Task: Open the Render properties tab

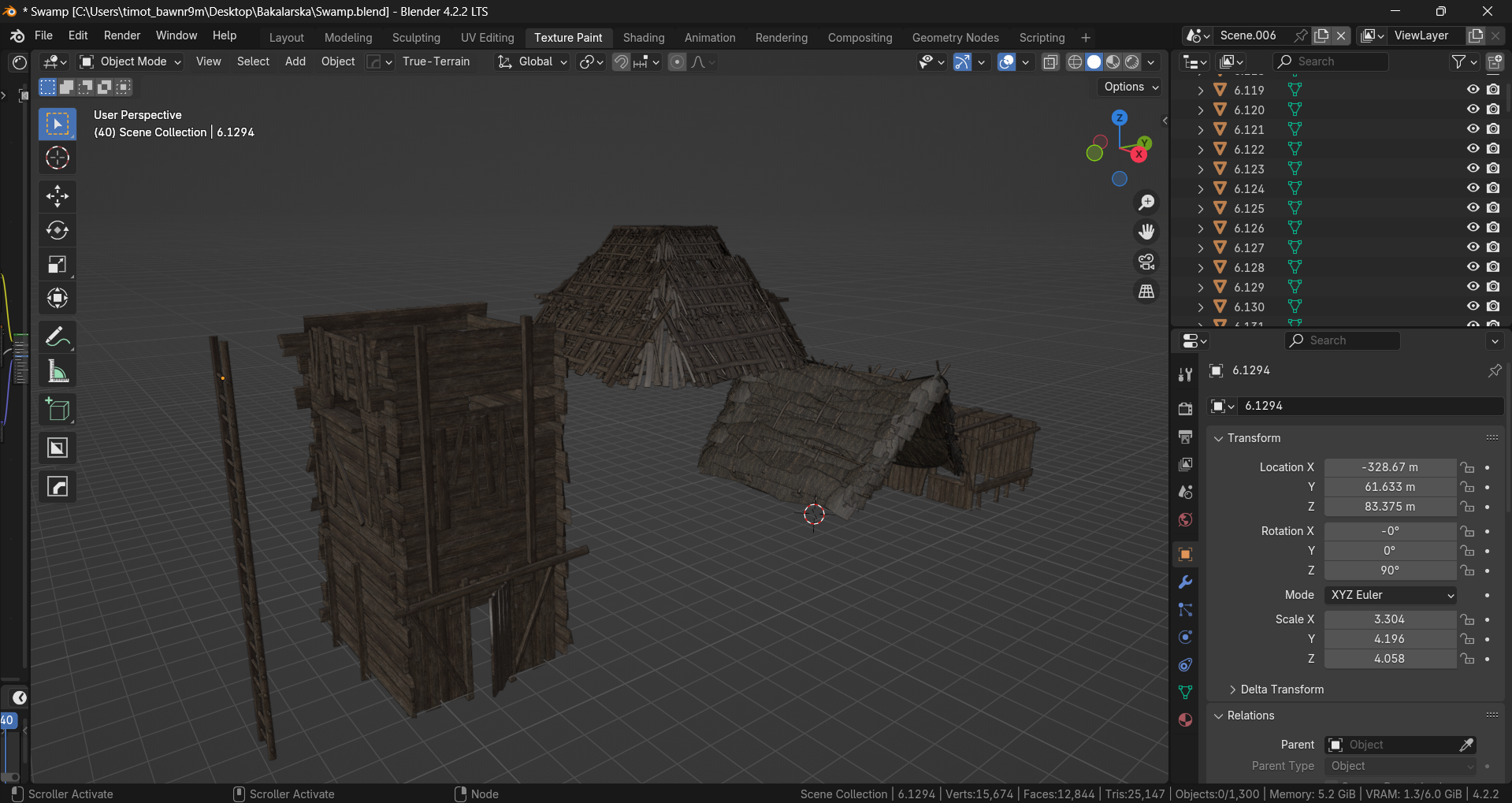Action: [1185, 408]
